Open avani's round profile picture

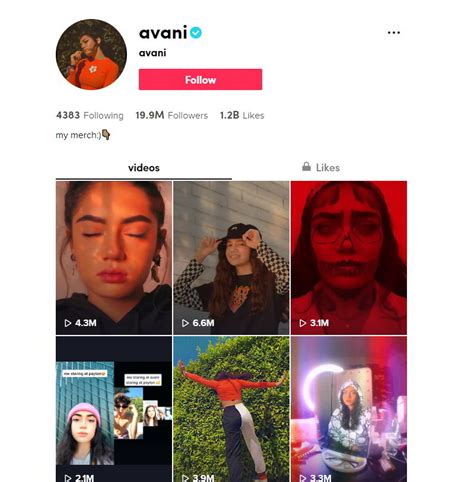click(x=91, y=54)
